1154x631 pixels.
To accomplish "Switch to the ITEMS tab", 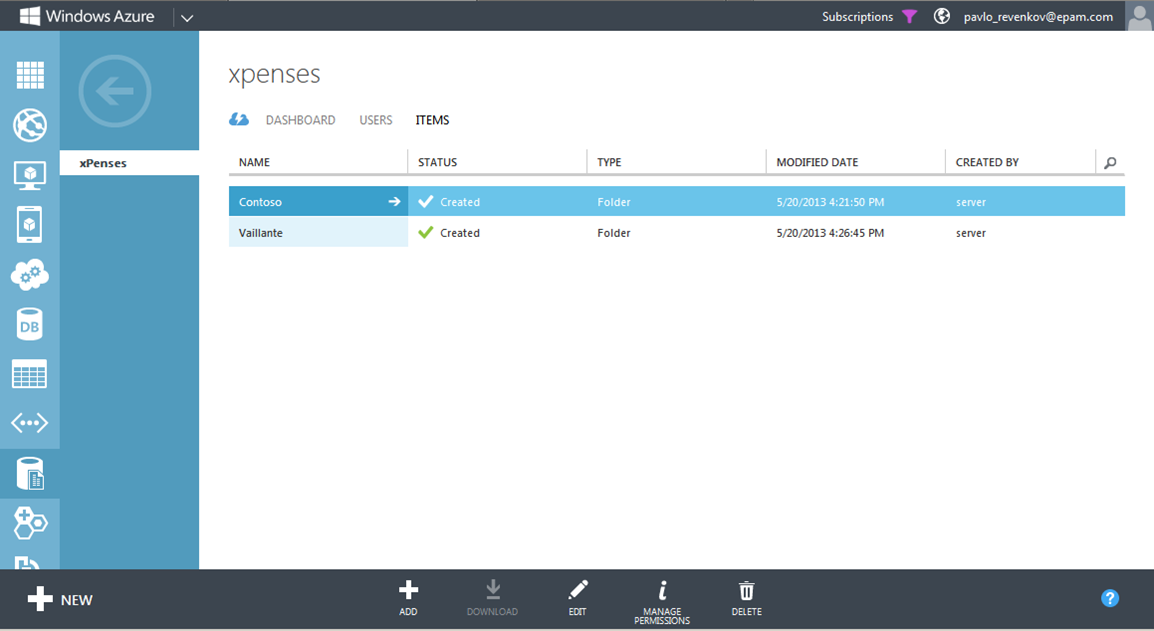I will pyautogui.click(x=432, y=120).
